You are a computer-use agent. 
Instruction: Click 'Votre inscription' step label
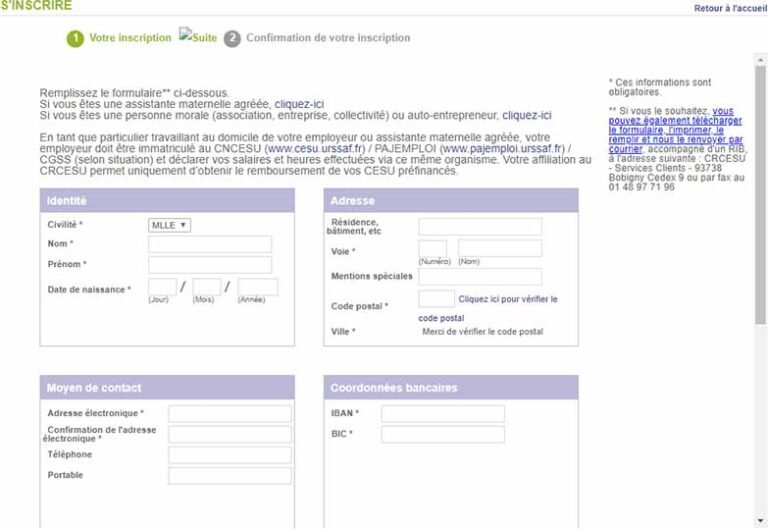point(130,38)
